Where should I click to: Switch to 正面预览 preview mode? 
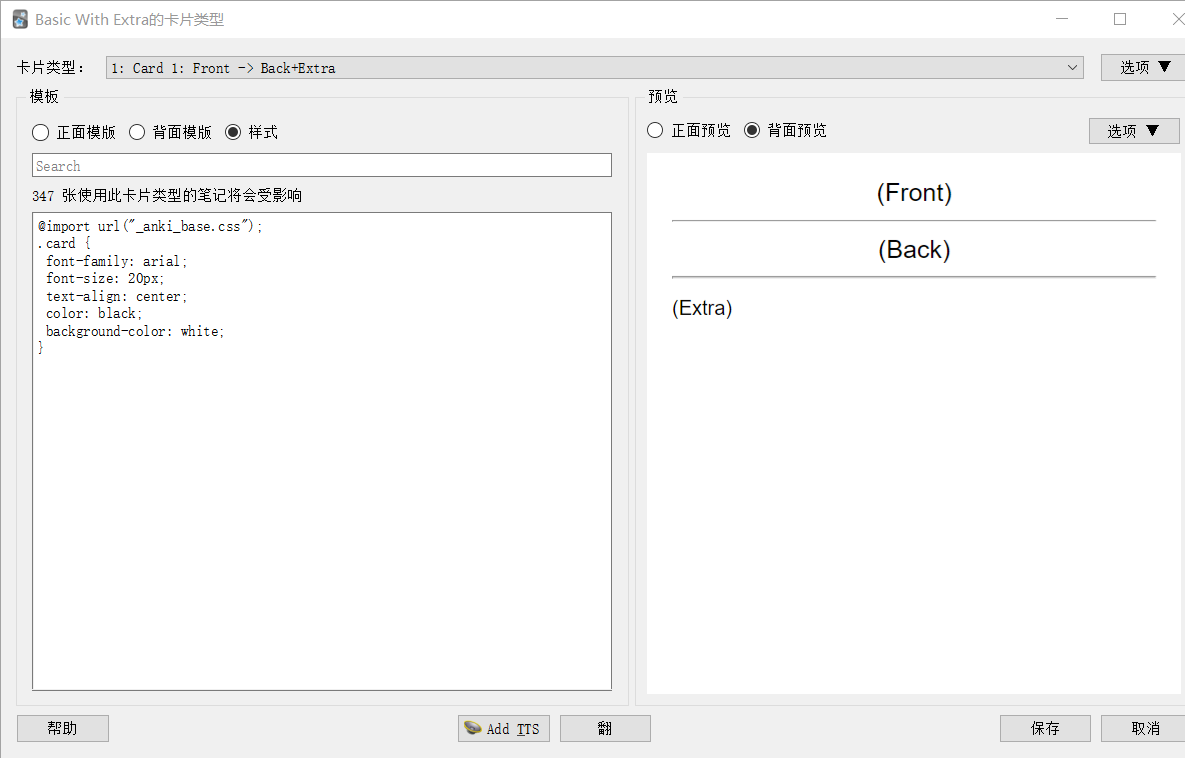[655, 130]
